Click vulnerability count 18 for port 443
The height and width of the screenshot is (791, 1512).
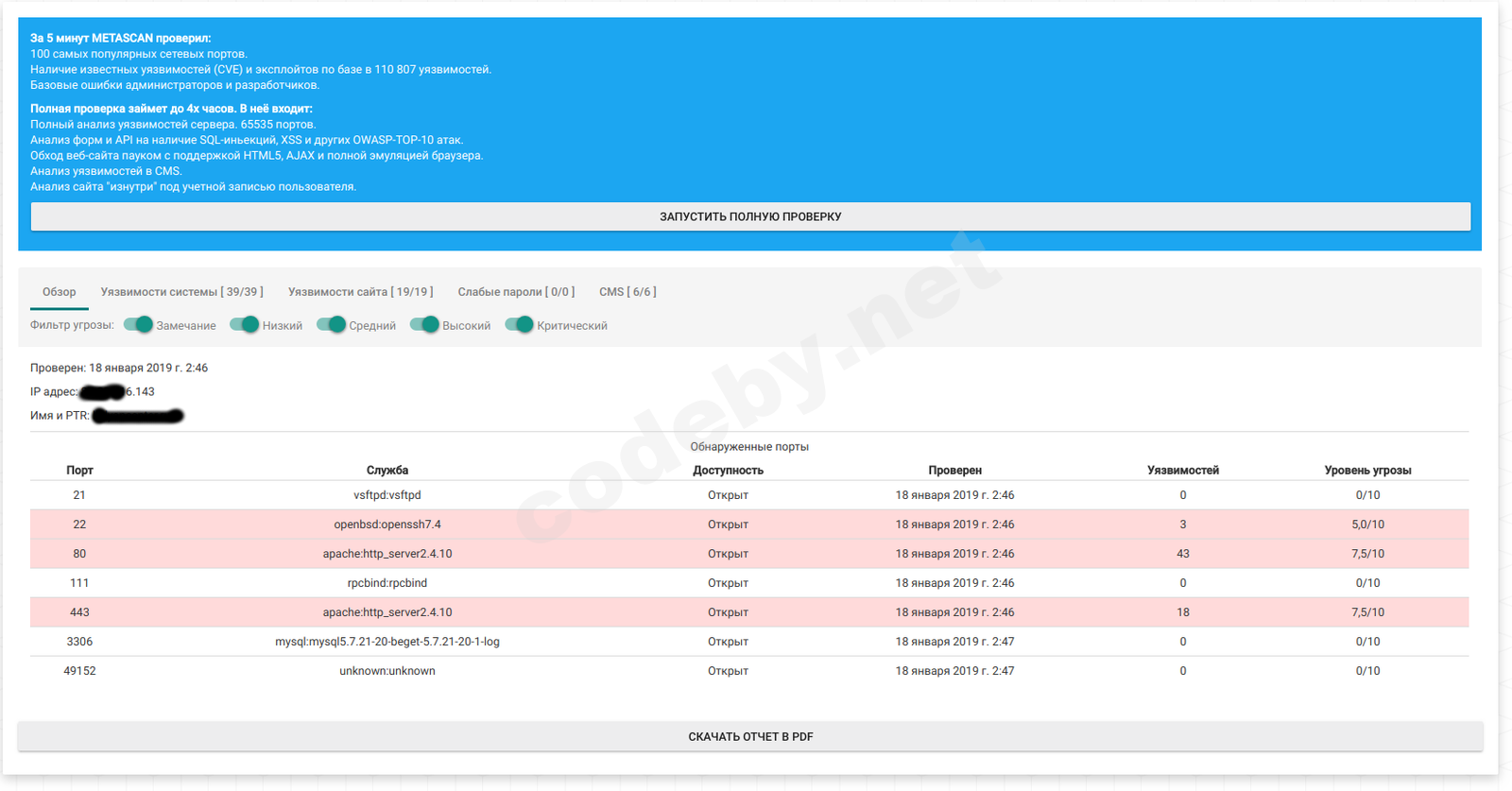[x=1183, y=612]
